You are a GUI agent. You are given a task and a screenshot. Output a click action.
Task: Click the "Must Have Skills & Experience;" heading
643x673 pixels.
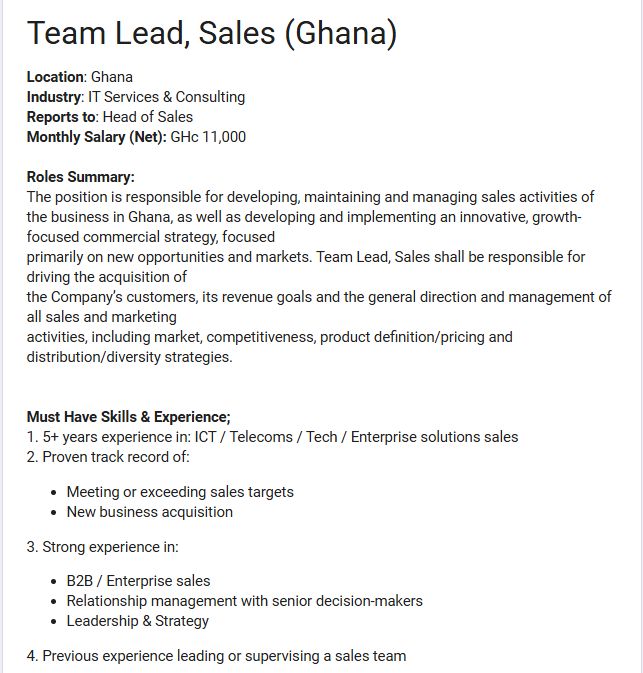click(x=128, y=417)
